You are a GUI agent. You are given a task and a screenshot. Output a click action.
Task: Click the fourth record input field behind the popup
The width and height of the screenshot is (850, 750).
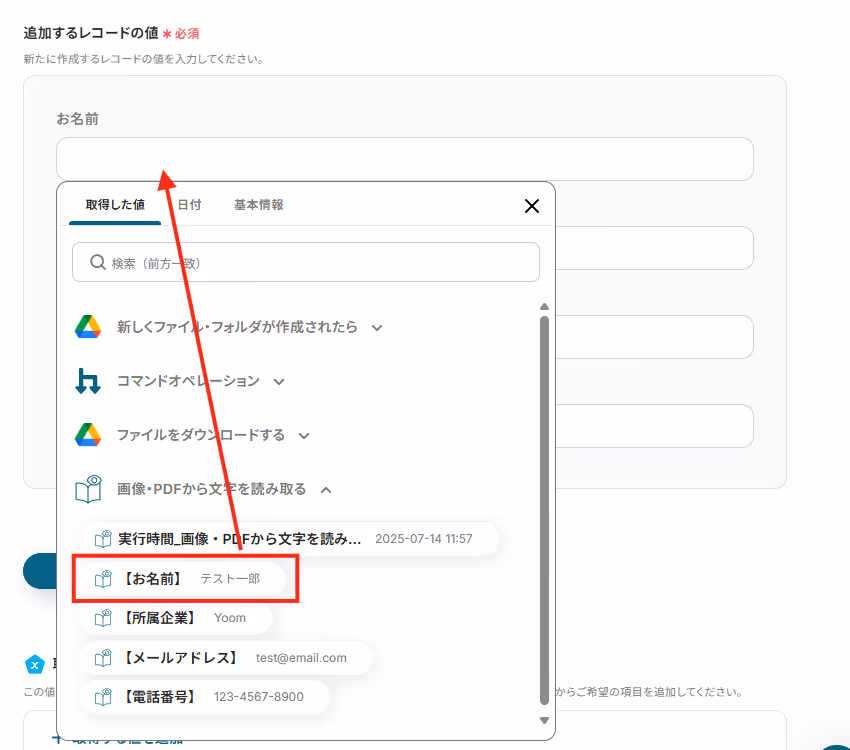tap(654, 426)
